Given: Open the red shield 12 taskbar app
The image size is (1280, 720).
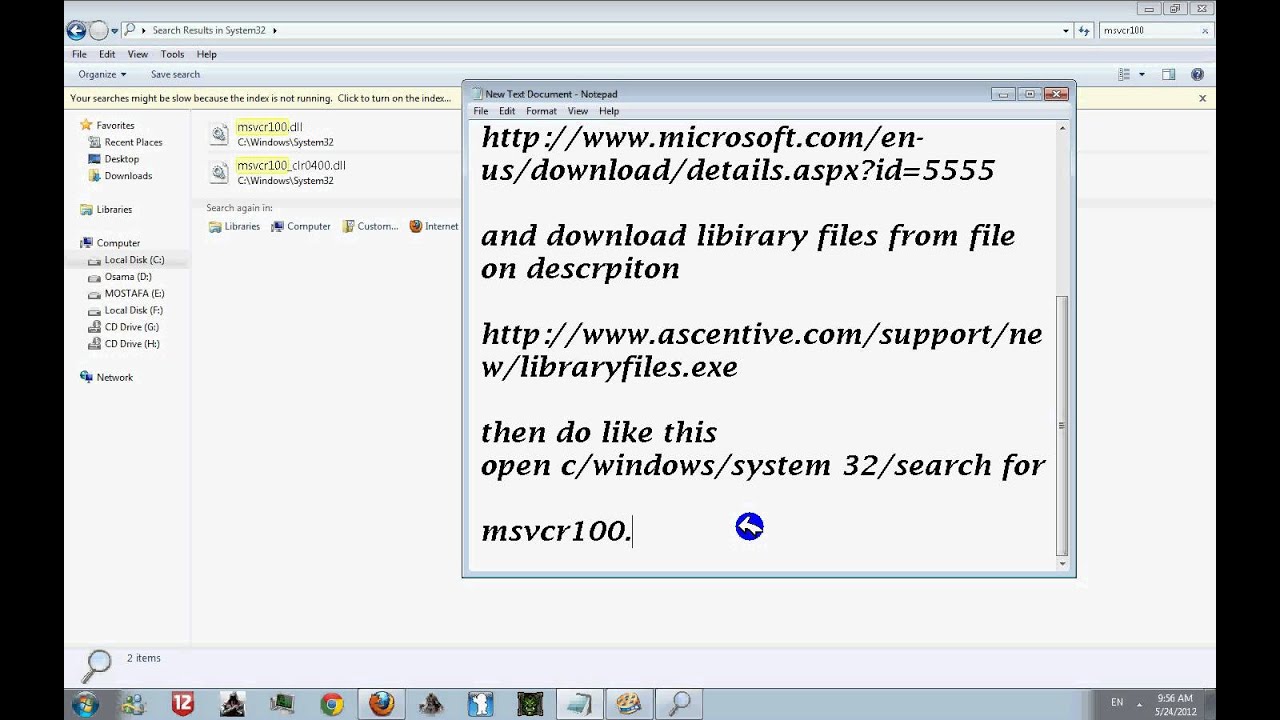Looking at the screenshot, I should click(x=182, y=704).
